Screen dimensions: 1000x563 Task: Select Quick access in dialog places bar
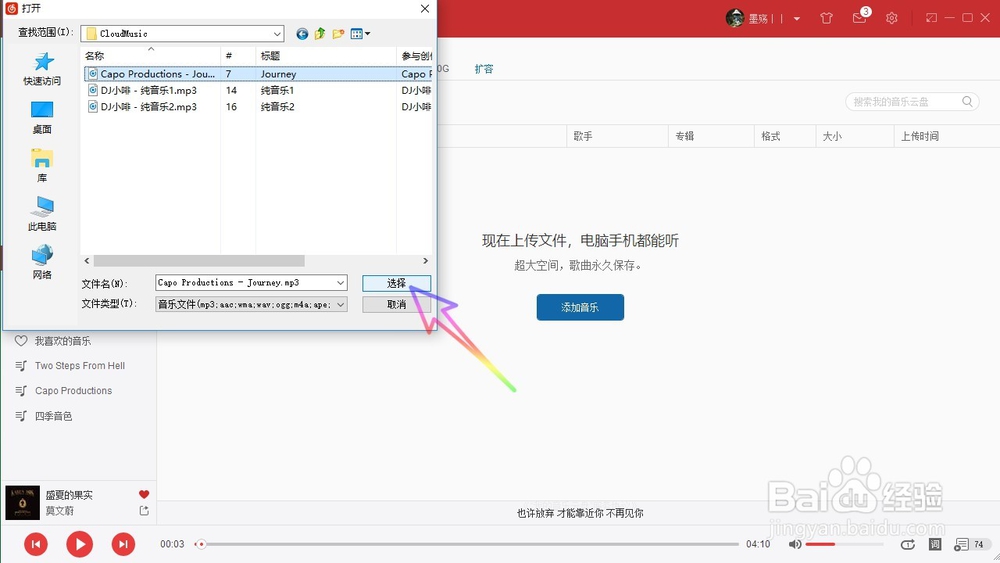point(42,69)
